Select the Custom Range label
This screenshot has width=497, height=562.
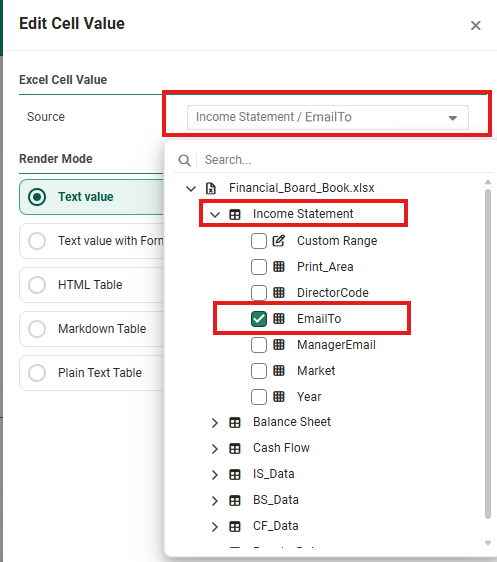click(x=337, y=240)
